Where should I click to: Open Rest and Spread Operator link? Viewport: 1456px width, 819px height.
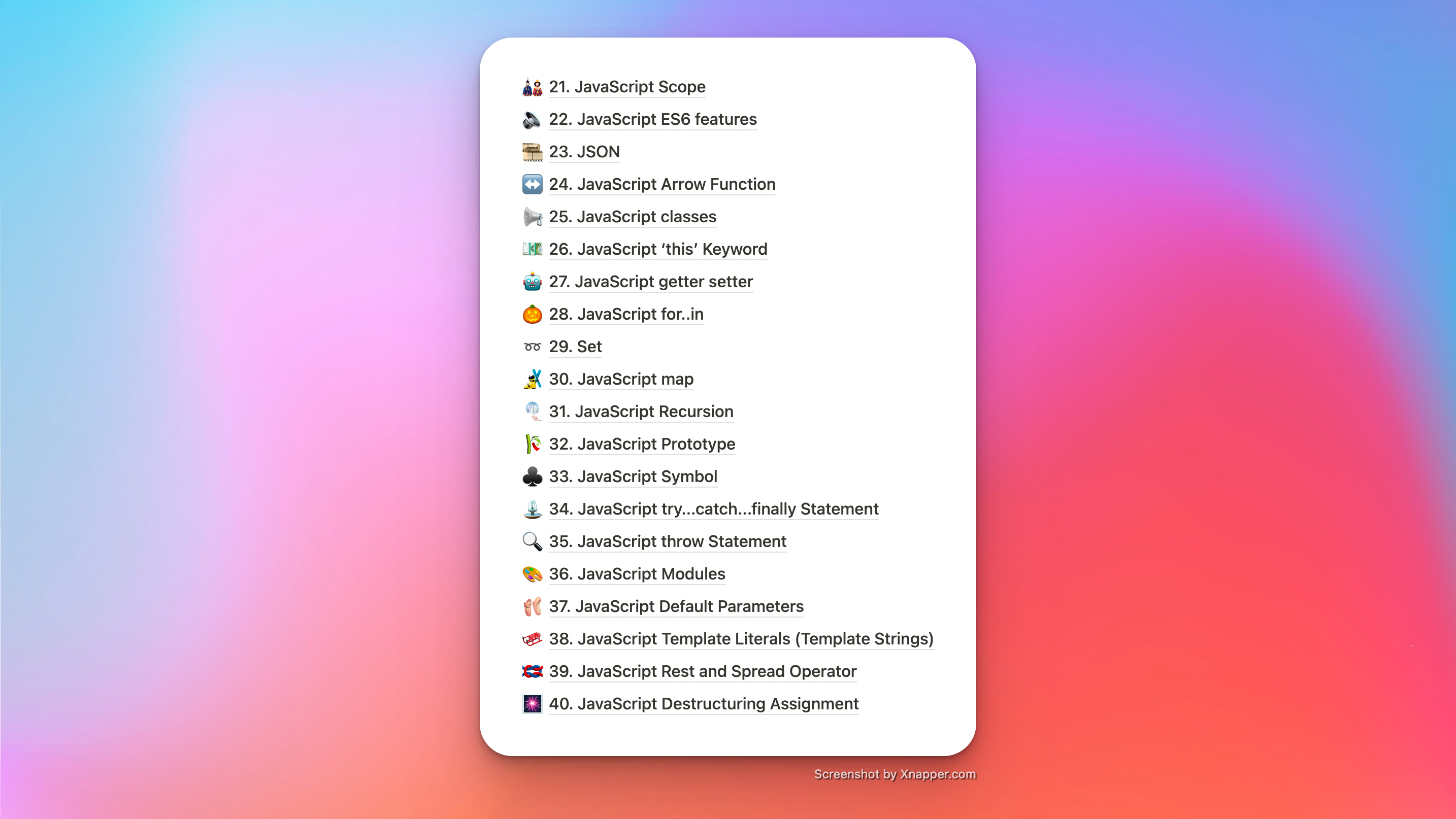(702, 671)
